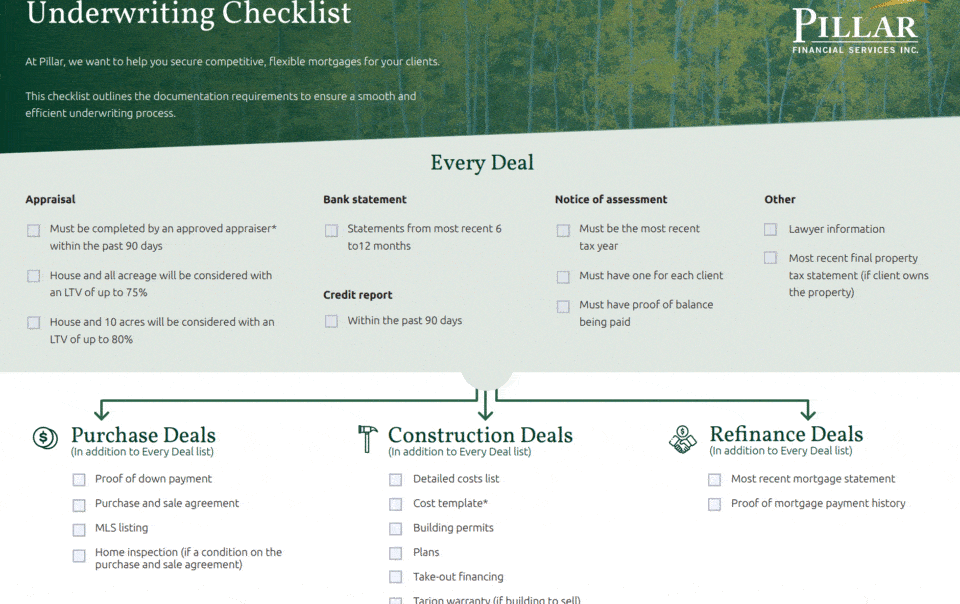Click the handshake Refinance Deals icon
The height and width of the screenshot is (604, 960).
tap(683, 439)
